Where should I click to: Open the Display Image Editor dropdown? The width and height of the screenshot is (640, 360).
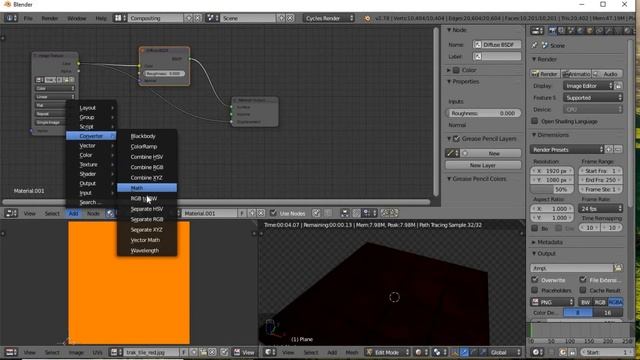click(588, 86)
